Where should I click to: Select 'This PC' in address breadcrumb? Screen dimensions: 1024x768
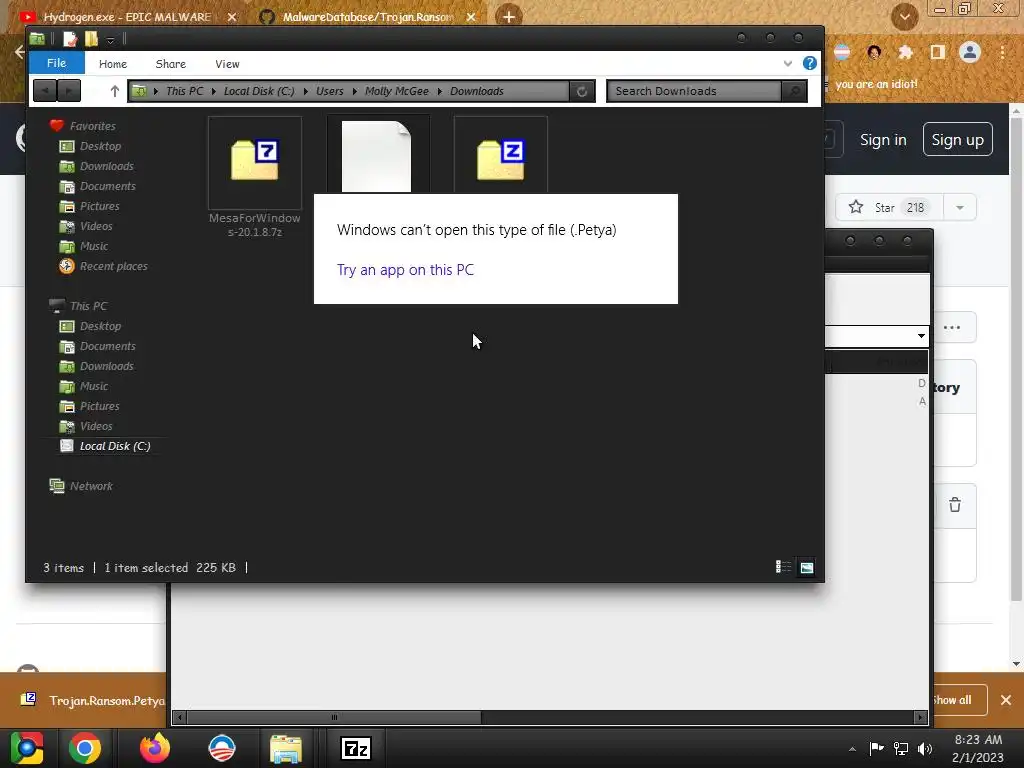pyautogui.click(x=185, y=91)
